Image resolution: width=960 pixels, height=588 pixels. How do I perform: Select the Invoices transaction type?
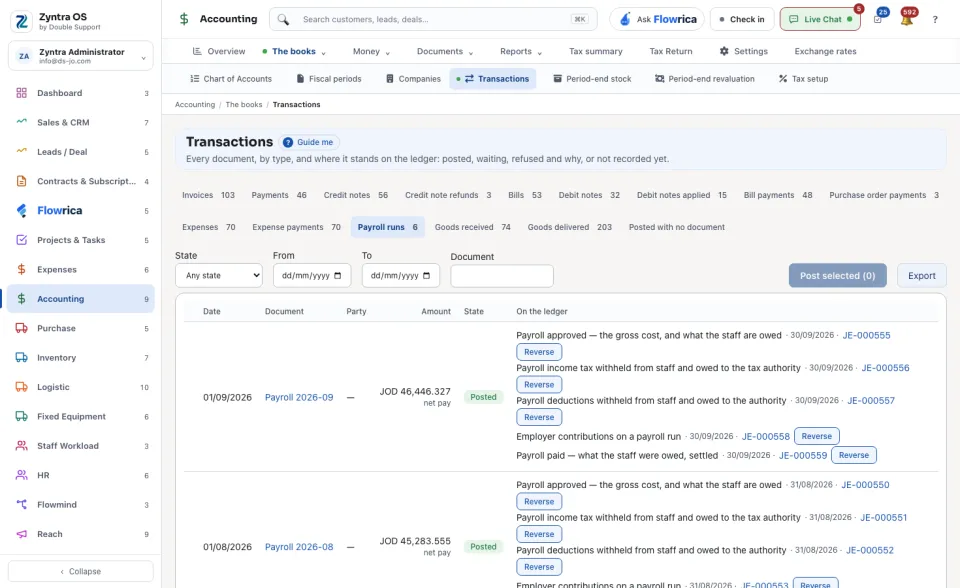pos(208,195)
